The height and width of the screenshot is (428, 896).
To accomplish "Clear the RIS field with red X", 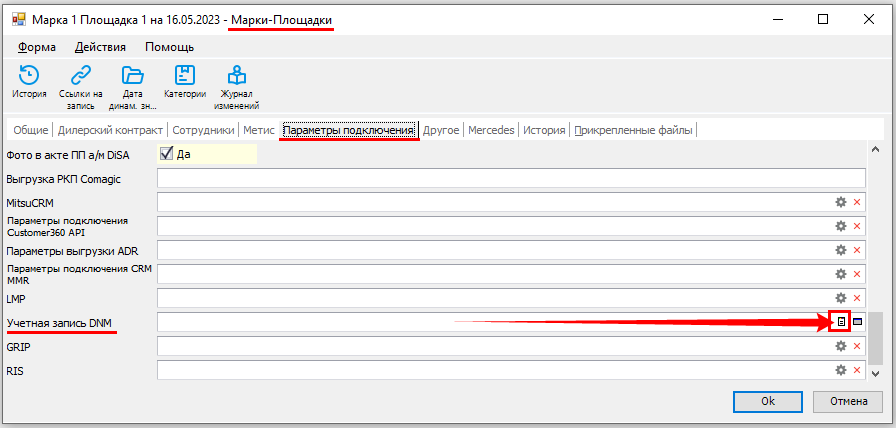I will click(x=857, y=370).
